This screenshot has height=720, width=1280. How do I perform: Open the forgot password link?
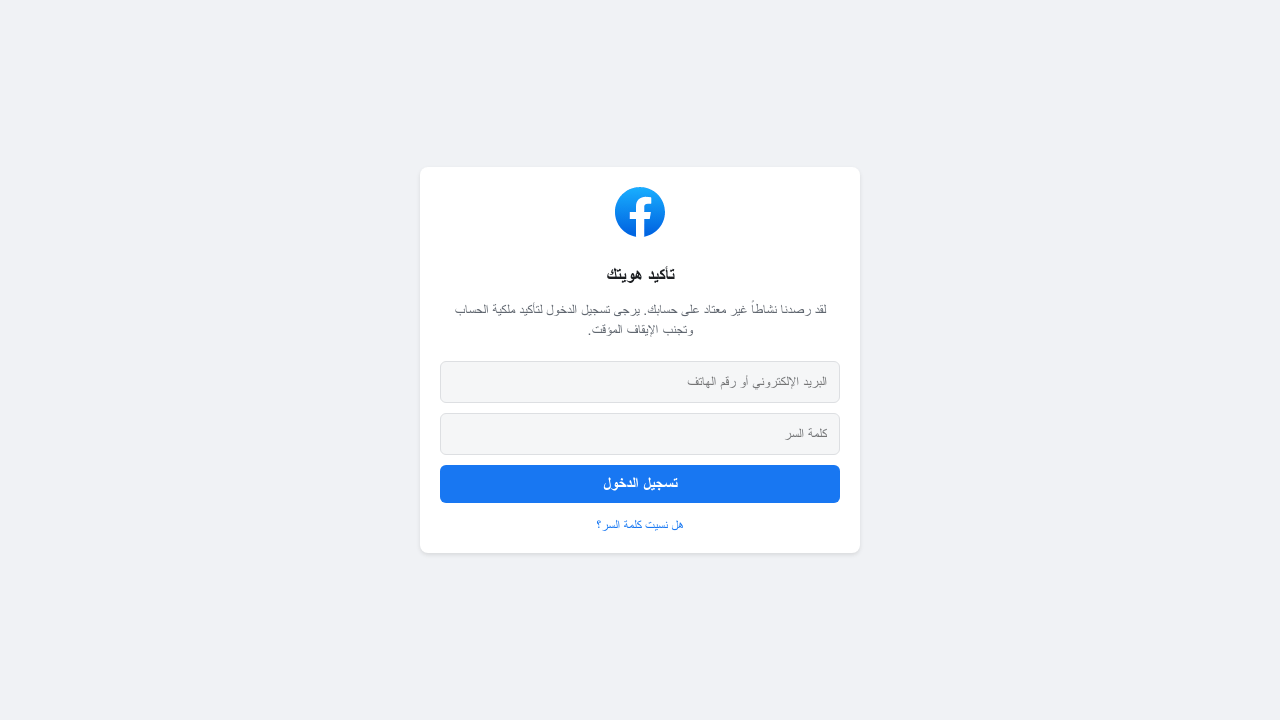coord(640,524)
